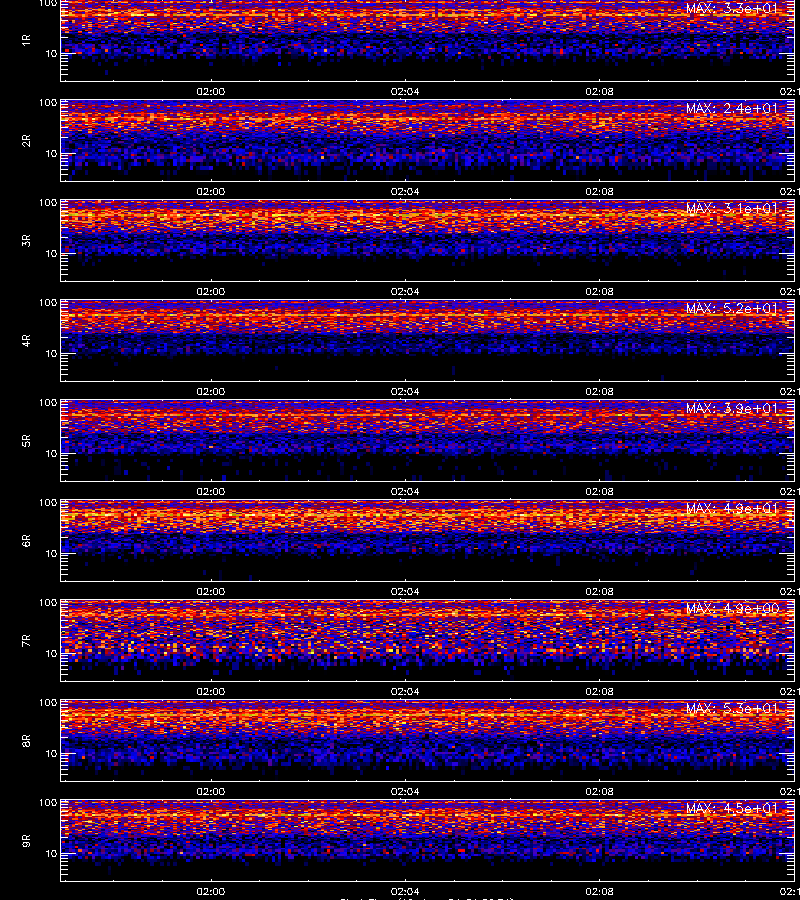Click the 6R panel axis label
The width and height of the screenshot is (800, 900).
click(26, 541)
